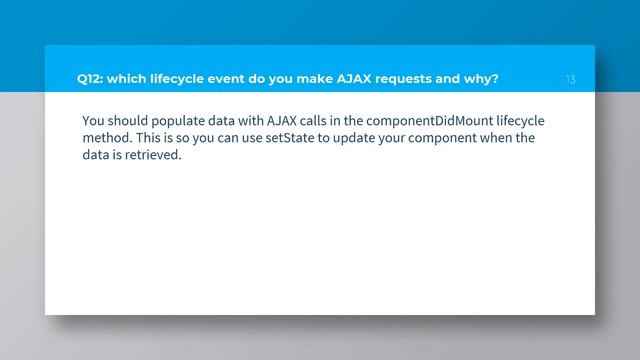Click the slide number 13
The image size is (640, 360).
coord(571,79)
